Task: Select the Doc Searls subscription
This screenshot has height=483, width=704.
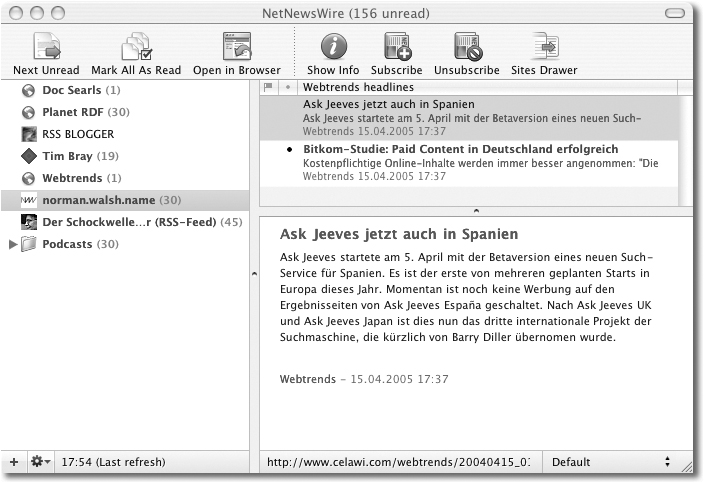Action: (125, 90)
